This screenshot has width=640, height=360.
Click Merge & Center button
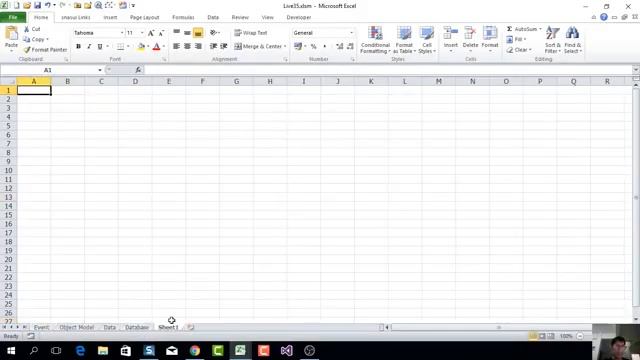258,47
